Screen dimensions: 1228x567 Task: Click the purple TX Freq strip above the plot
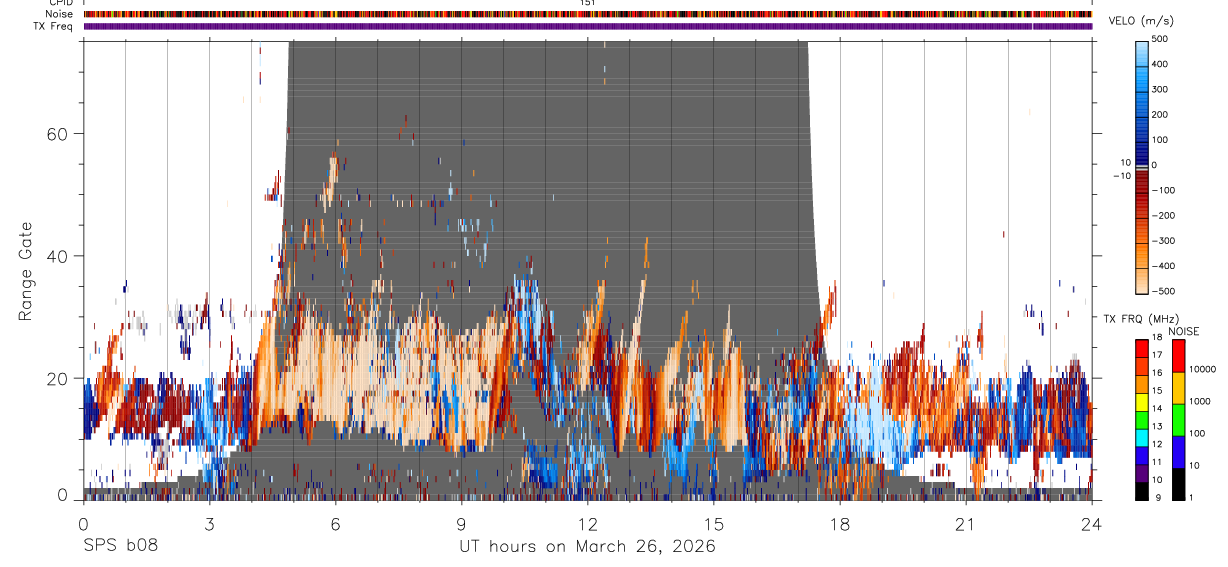point(587,26)
